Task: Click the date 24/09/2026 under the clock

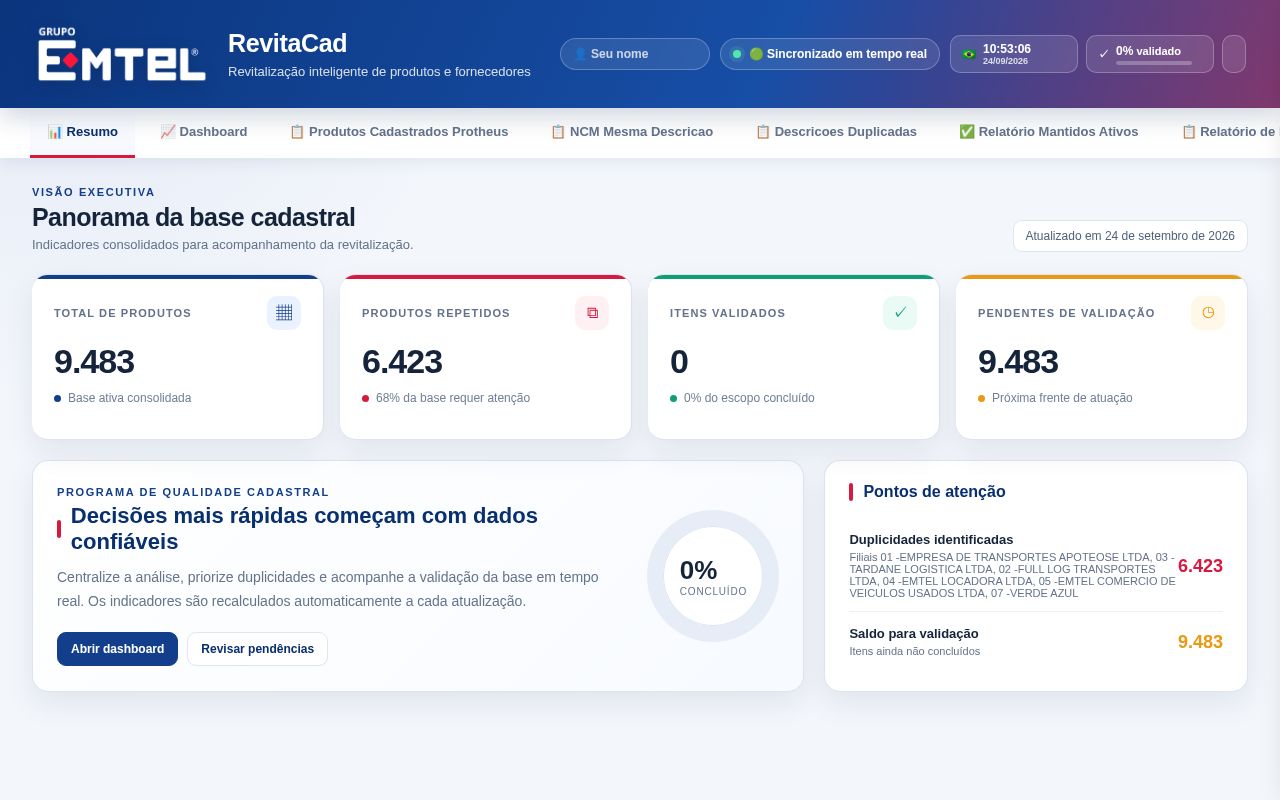Action: click(1005, 61)
